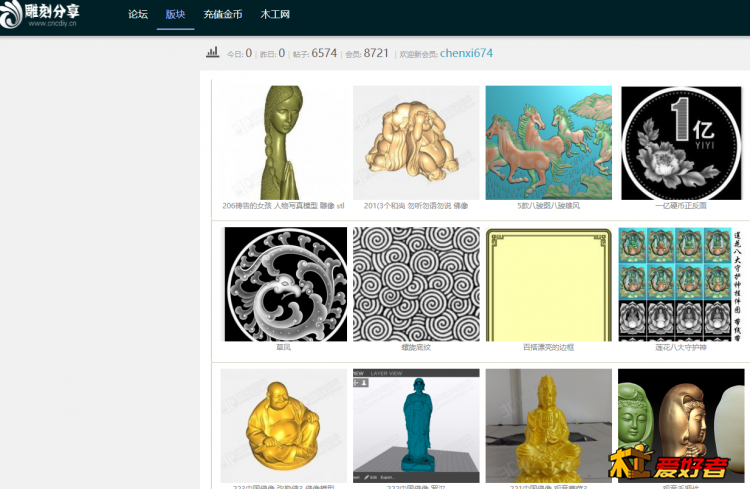
Task: Click the 莲花八大守护神 title link
Action: pos(681,347)
